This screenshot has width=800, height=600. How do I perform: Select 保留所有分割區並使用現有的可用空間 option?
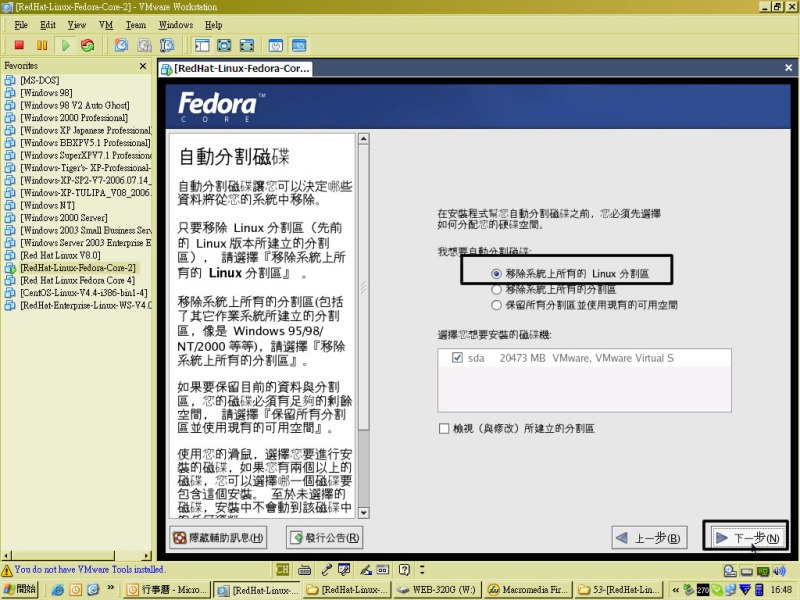coord(496,305)
